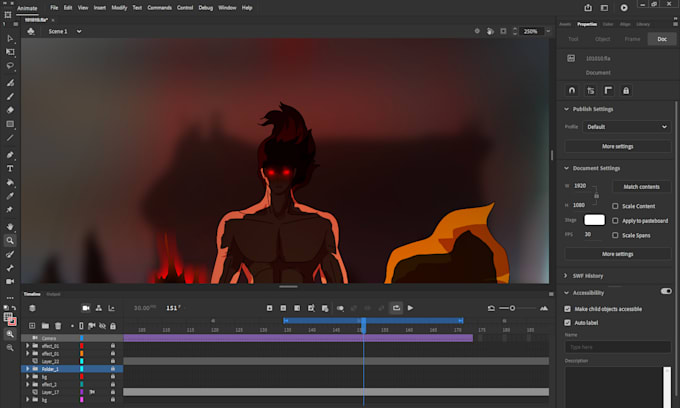Viewport: 680px width, 408px height.
Task: Open the Modify menu
Action: 119,8
